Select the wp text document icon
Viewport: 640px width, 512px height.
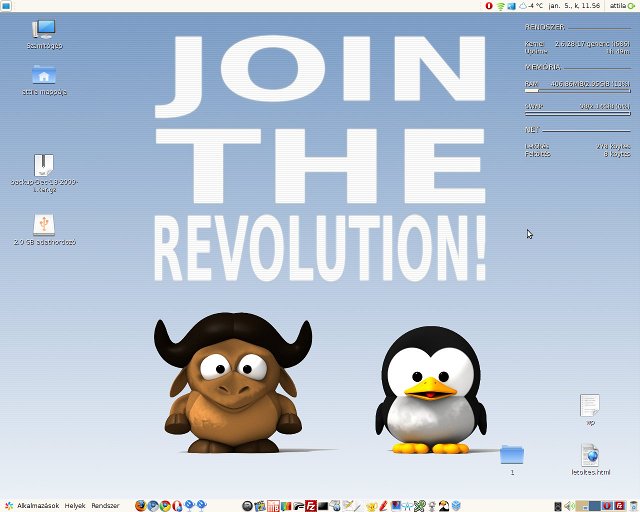coord(590,410)
